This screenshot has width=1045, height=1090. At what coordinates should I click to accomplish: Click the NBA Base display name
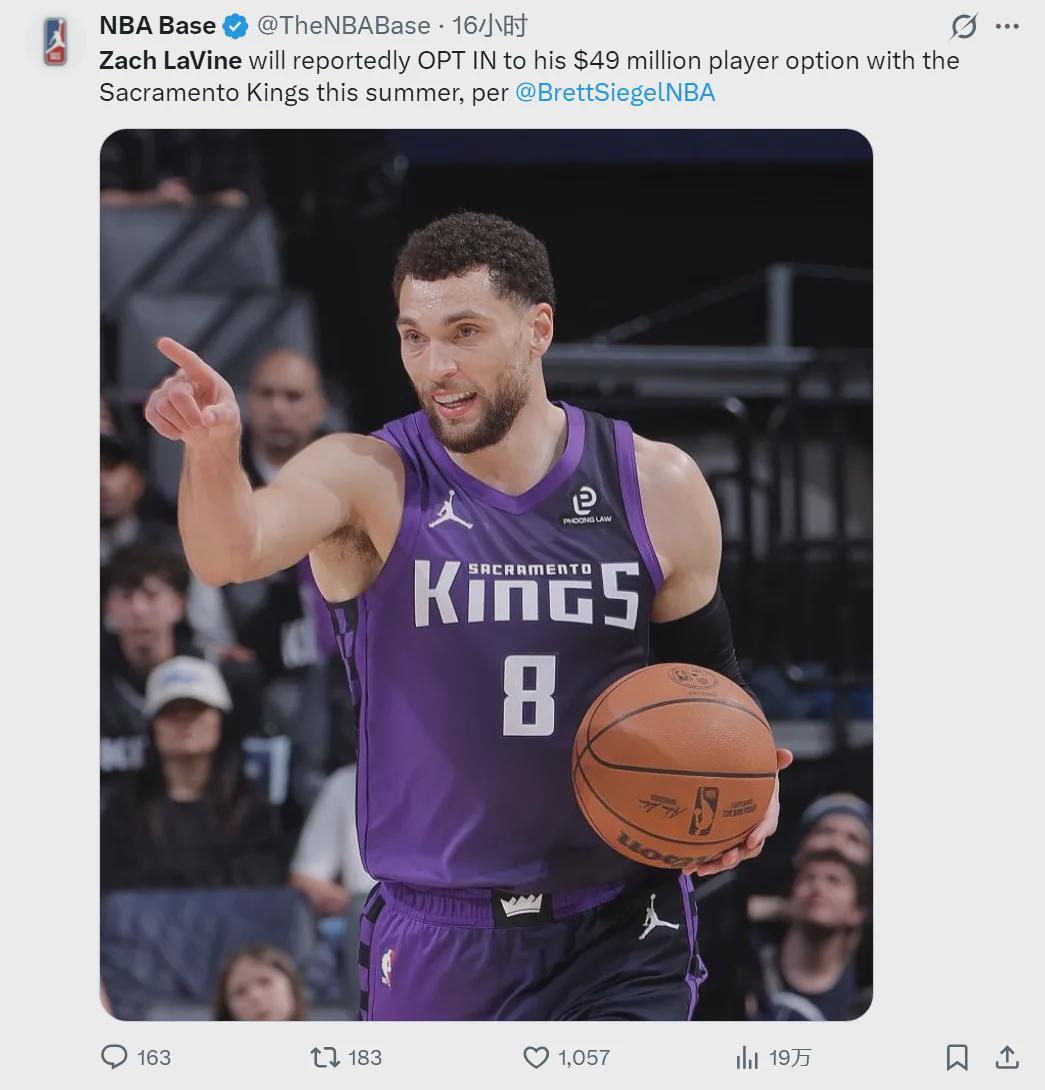158,26
